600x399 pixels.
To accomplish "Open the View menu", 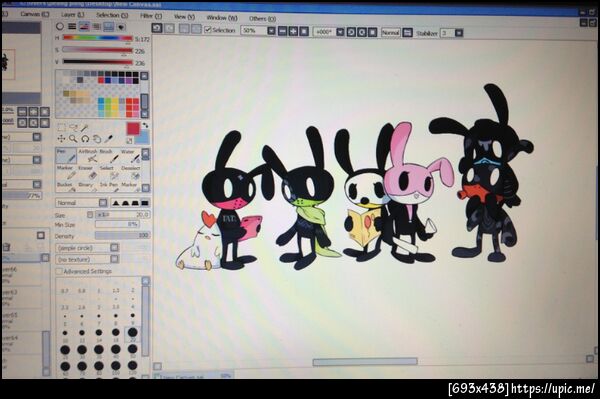I will point(184,16).
